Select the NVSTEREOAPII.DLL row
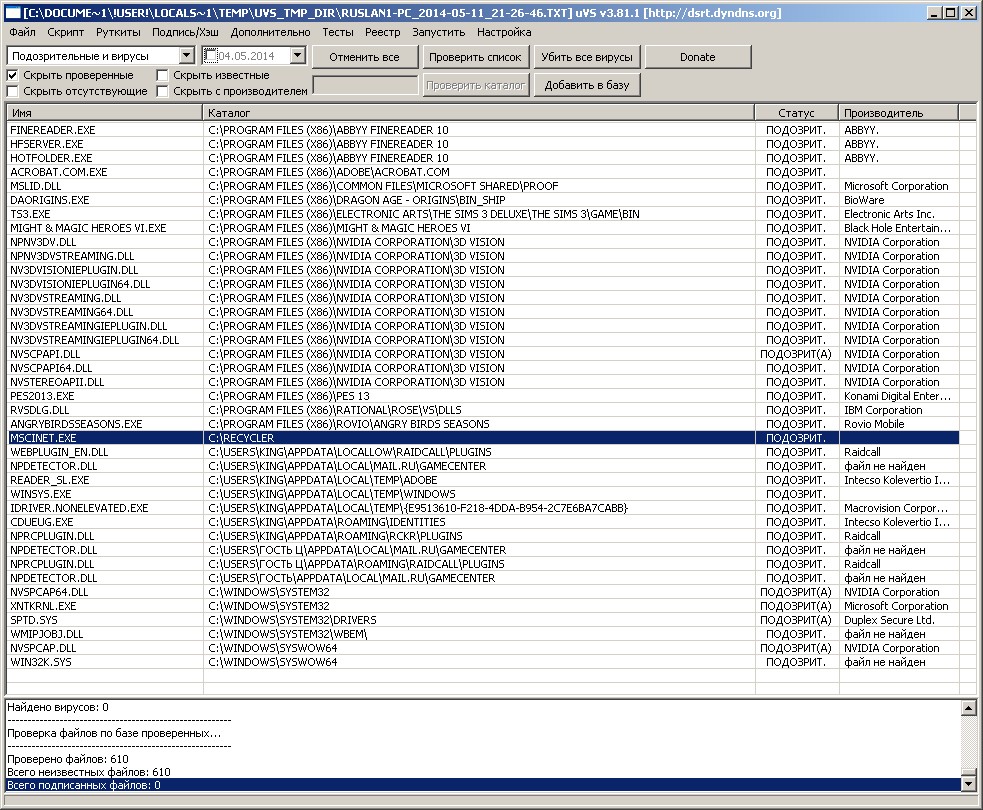Screen dimensions: 983x810 click(x=483, y=382)
